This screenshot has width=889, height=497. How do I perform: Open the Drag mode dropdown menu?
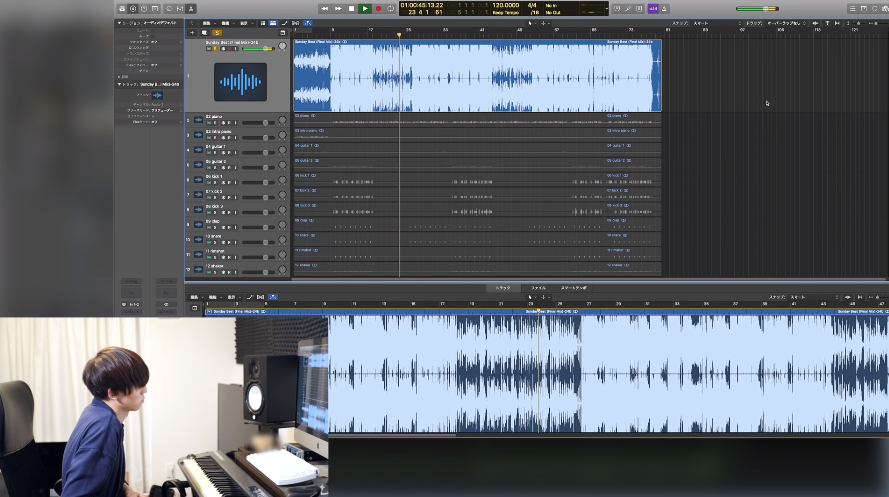coord(785,22)
